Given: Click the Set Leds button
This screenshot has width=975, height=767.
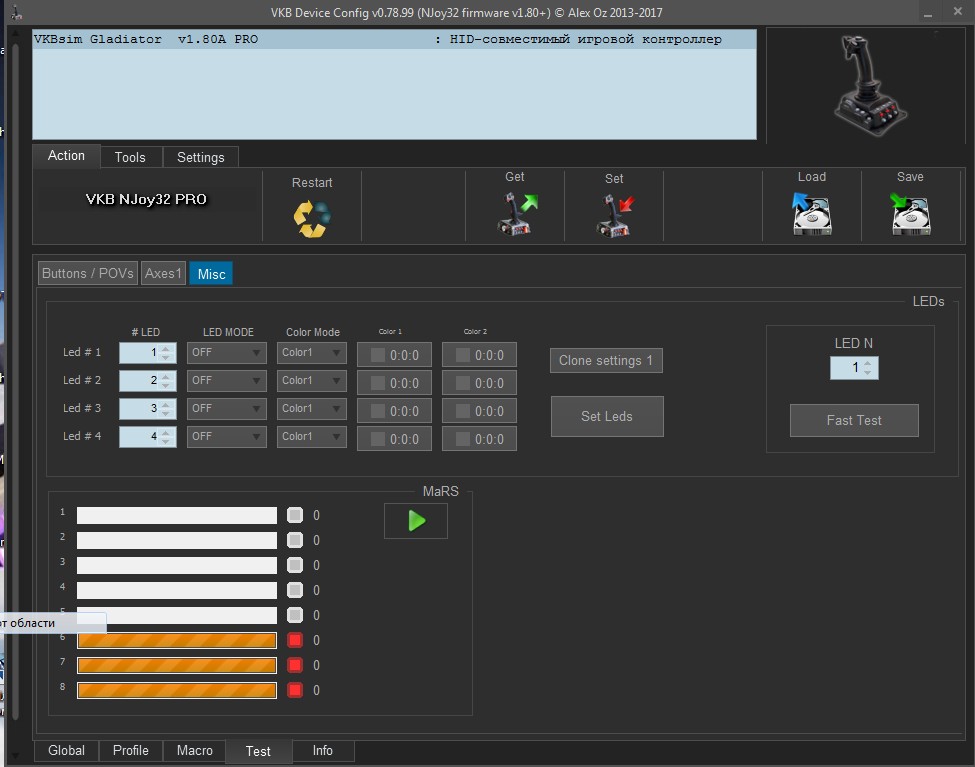Looking at the screenshot, I should click(x=607, y=416).
